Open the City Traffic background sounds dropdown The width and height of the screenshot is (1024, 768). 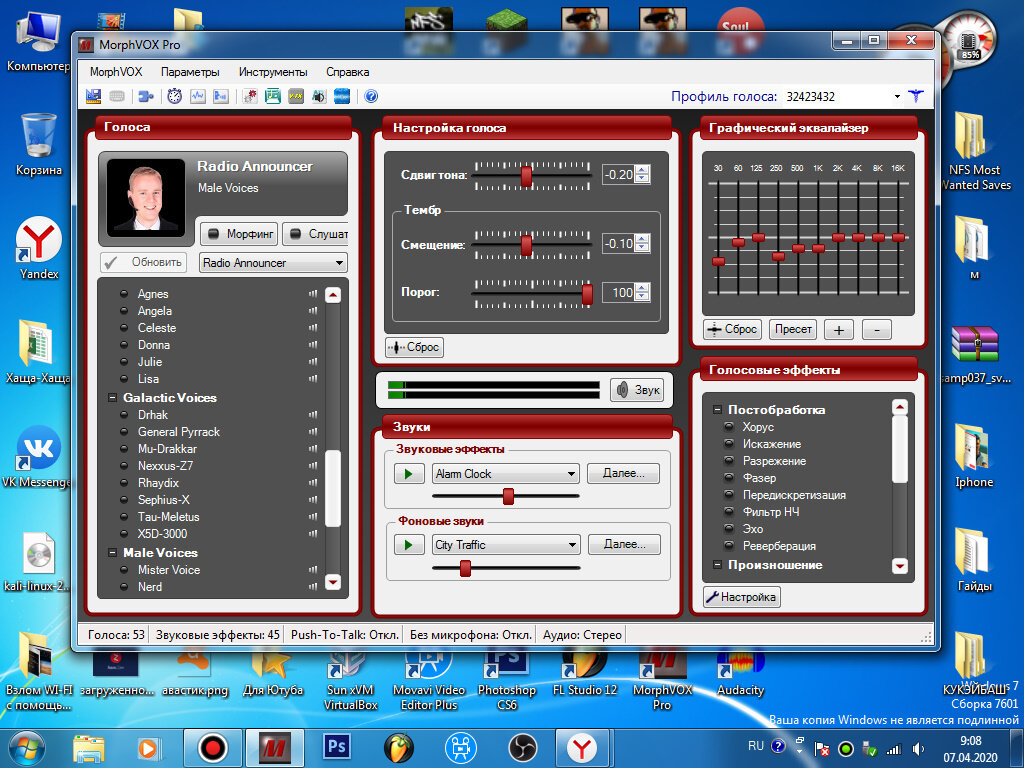click(506, 545)
